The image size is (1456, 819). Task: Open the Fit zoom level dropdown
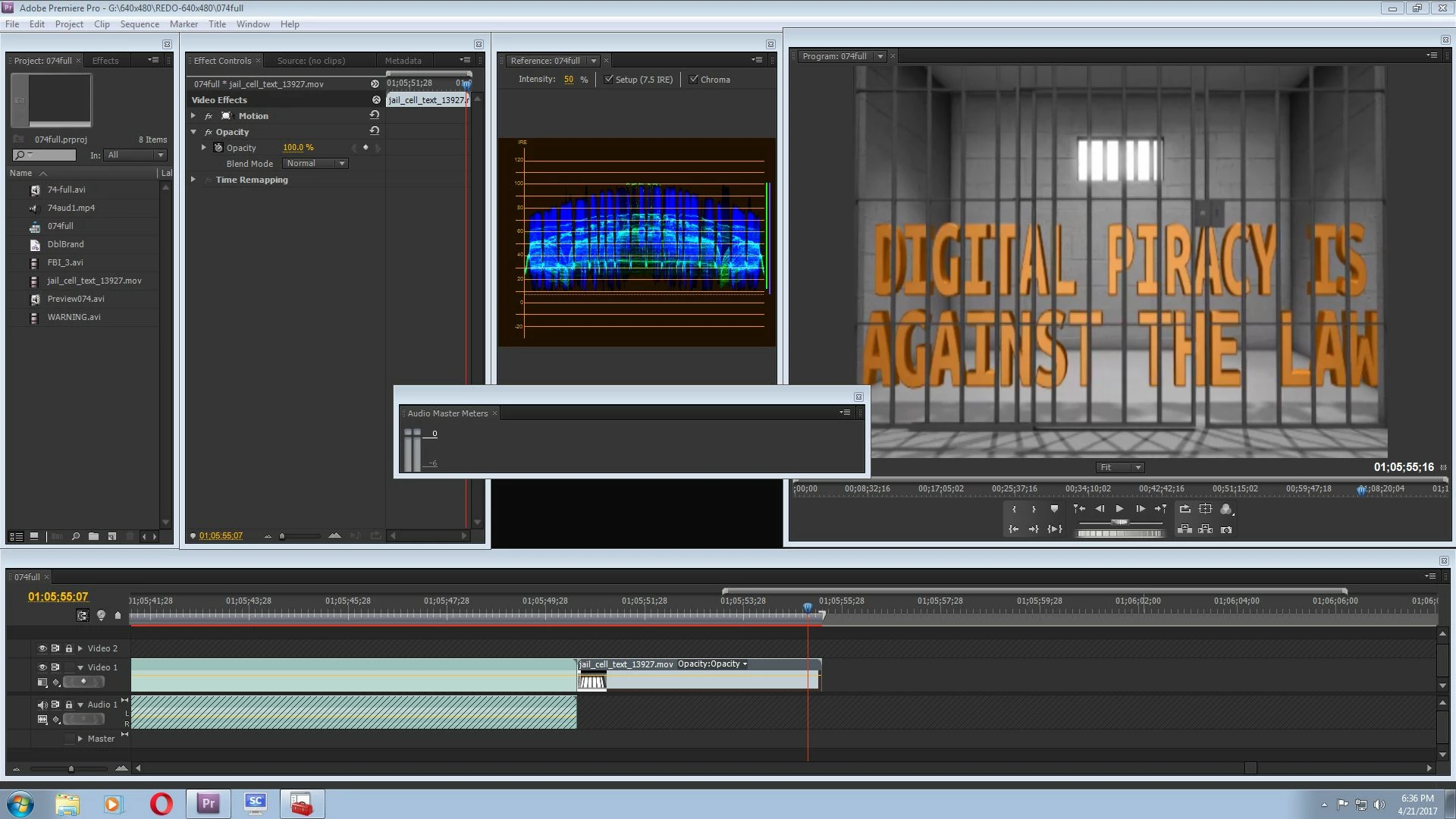pos(1119,467)
